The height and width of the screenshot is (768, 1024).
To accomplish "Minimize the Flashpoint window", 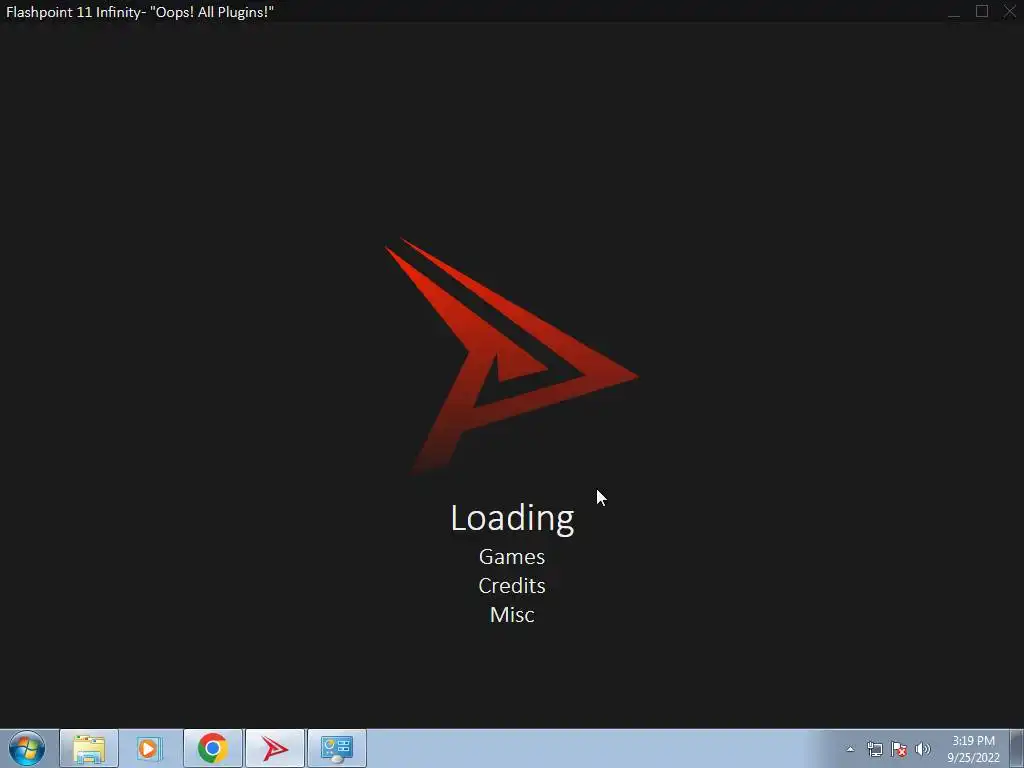I will point(954,12).
